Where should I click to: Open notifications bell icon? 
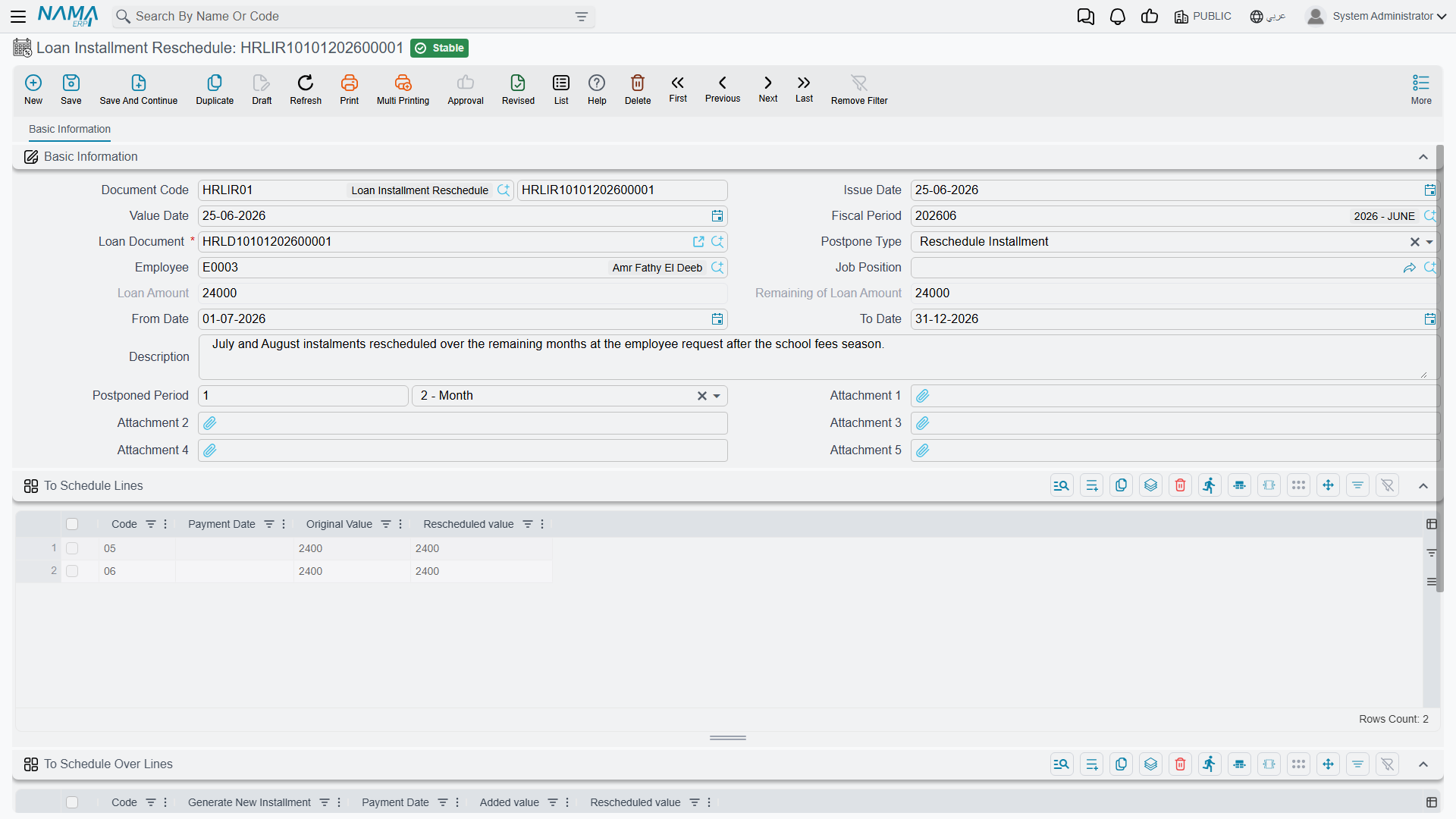[x=1117, y=16]
